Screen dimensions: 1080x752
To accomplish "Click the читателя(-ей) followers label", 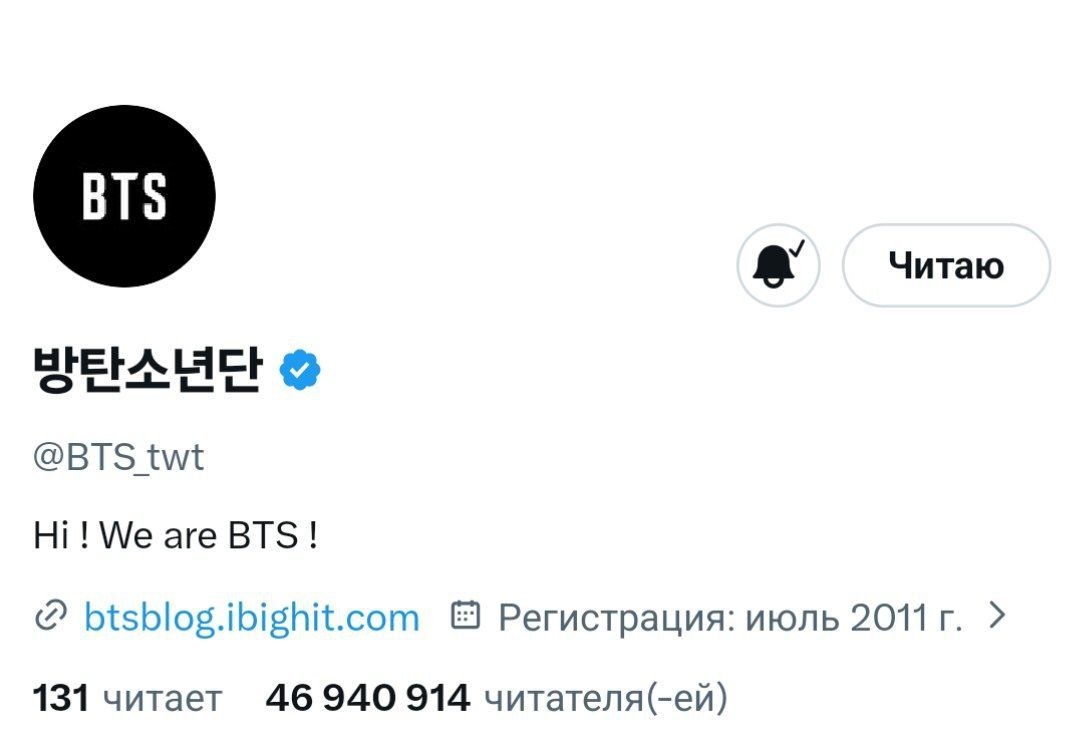I will (x=605, y=699).
